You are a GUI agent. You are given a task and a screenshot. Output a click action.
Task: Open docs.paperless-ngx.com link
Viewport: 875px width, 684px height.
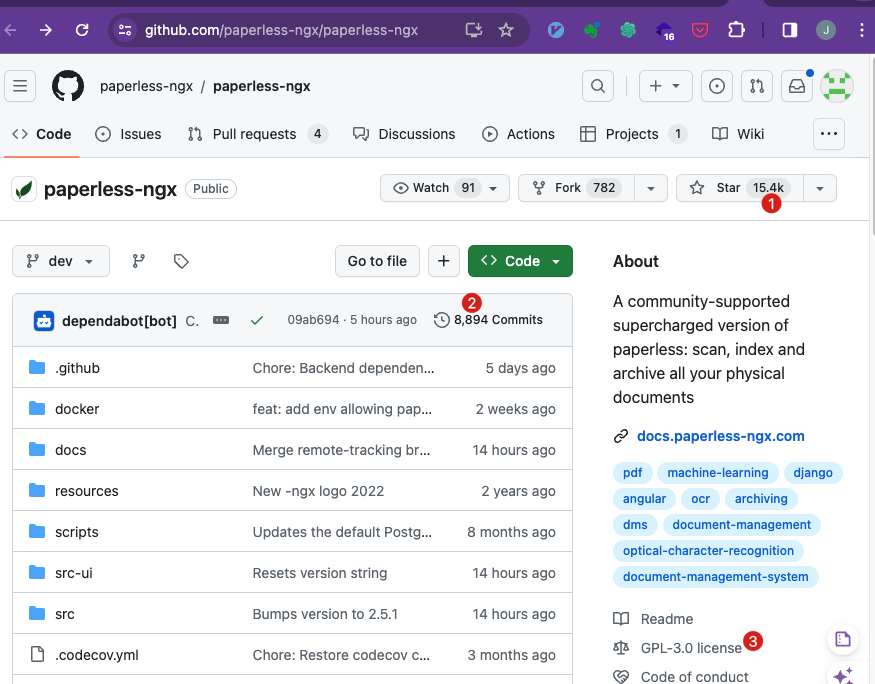point(720,436)
